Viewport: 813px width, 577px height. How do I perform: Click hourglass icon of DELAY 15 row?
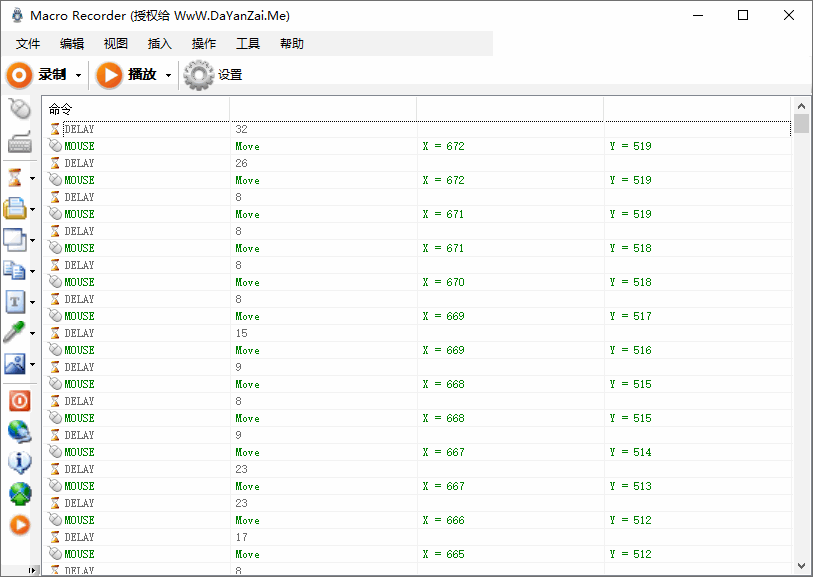(55, 333)
